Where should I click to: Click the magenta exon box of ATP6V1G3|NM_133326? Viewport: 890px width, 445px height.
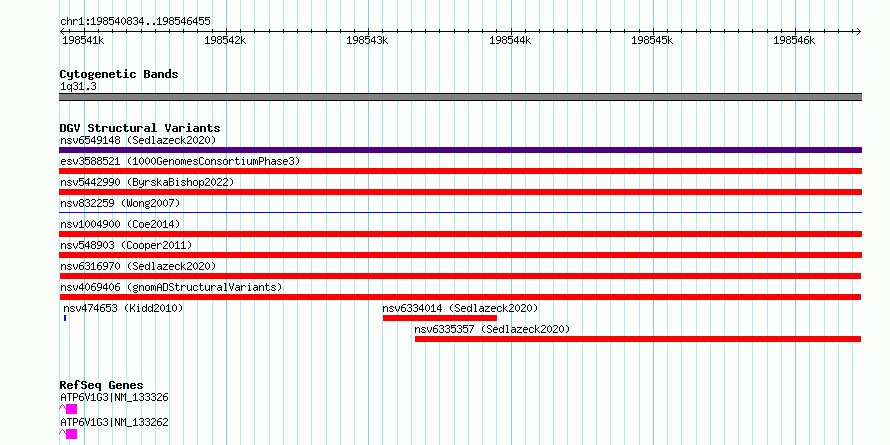point(72,409)
